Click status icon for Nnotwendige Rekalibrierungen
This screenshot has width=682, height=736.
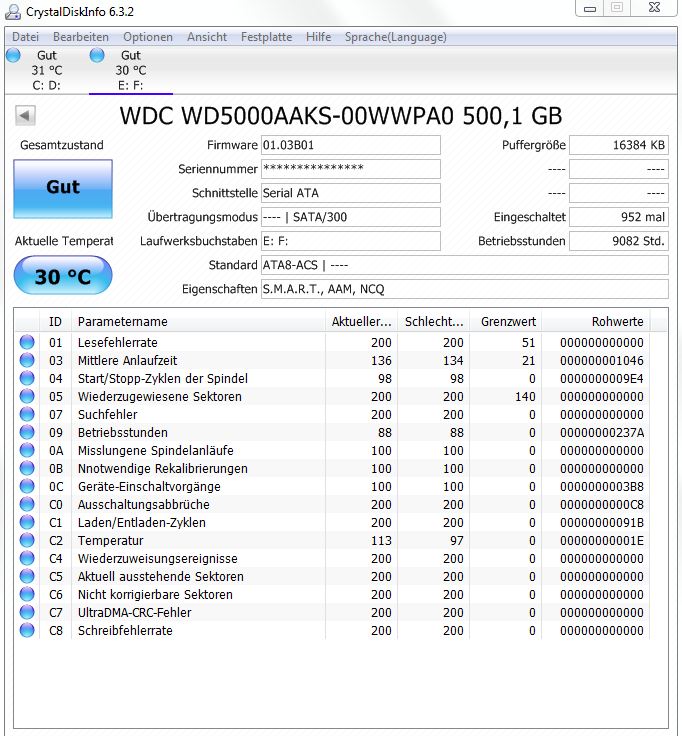point(27,468)
